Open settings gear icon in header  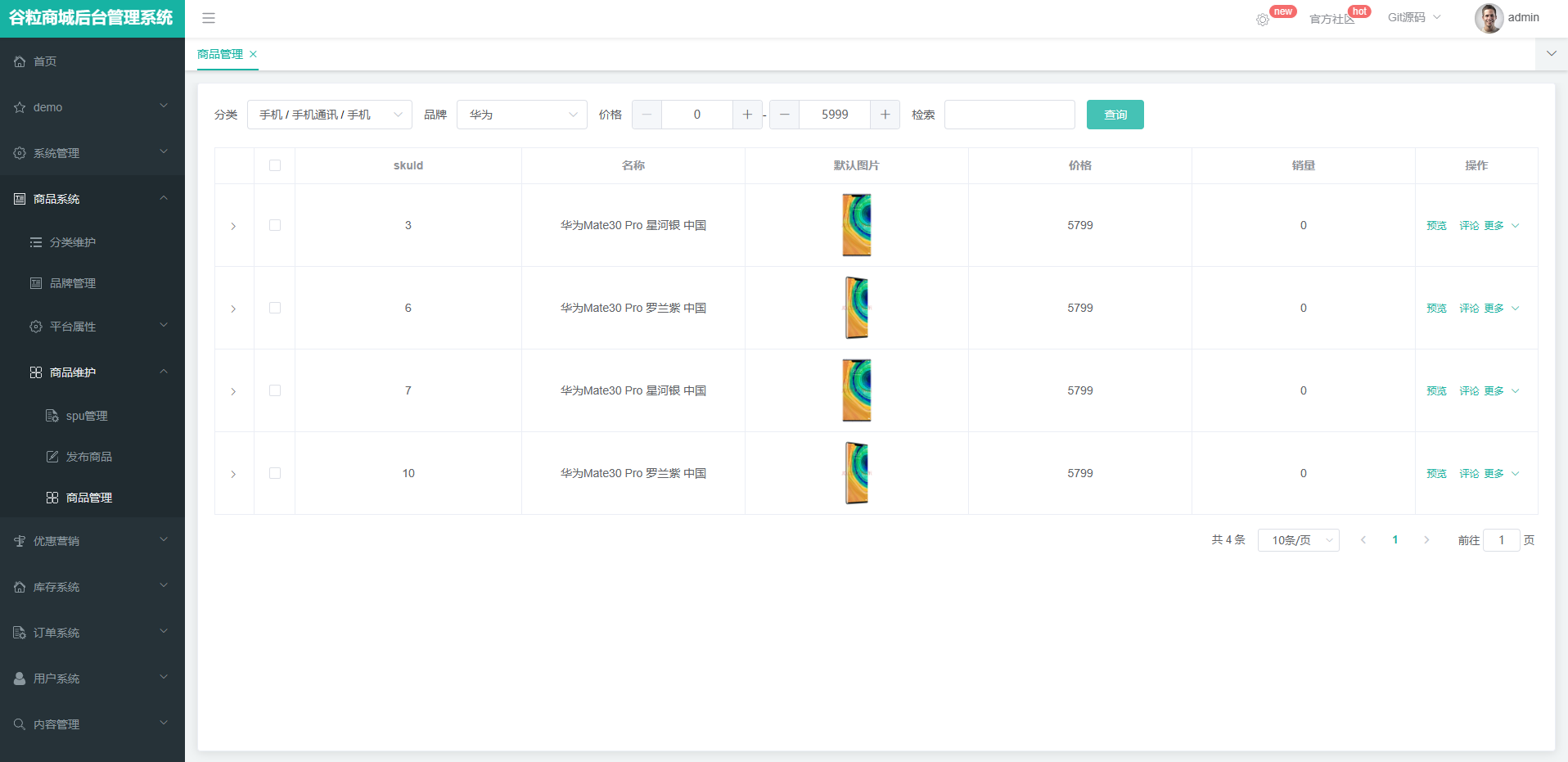1263,19
